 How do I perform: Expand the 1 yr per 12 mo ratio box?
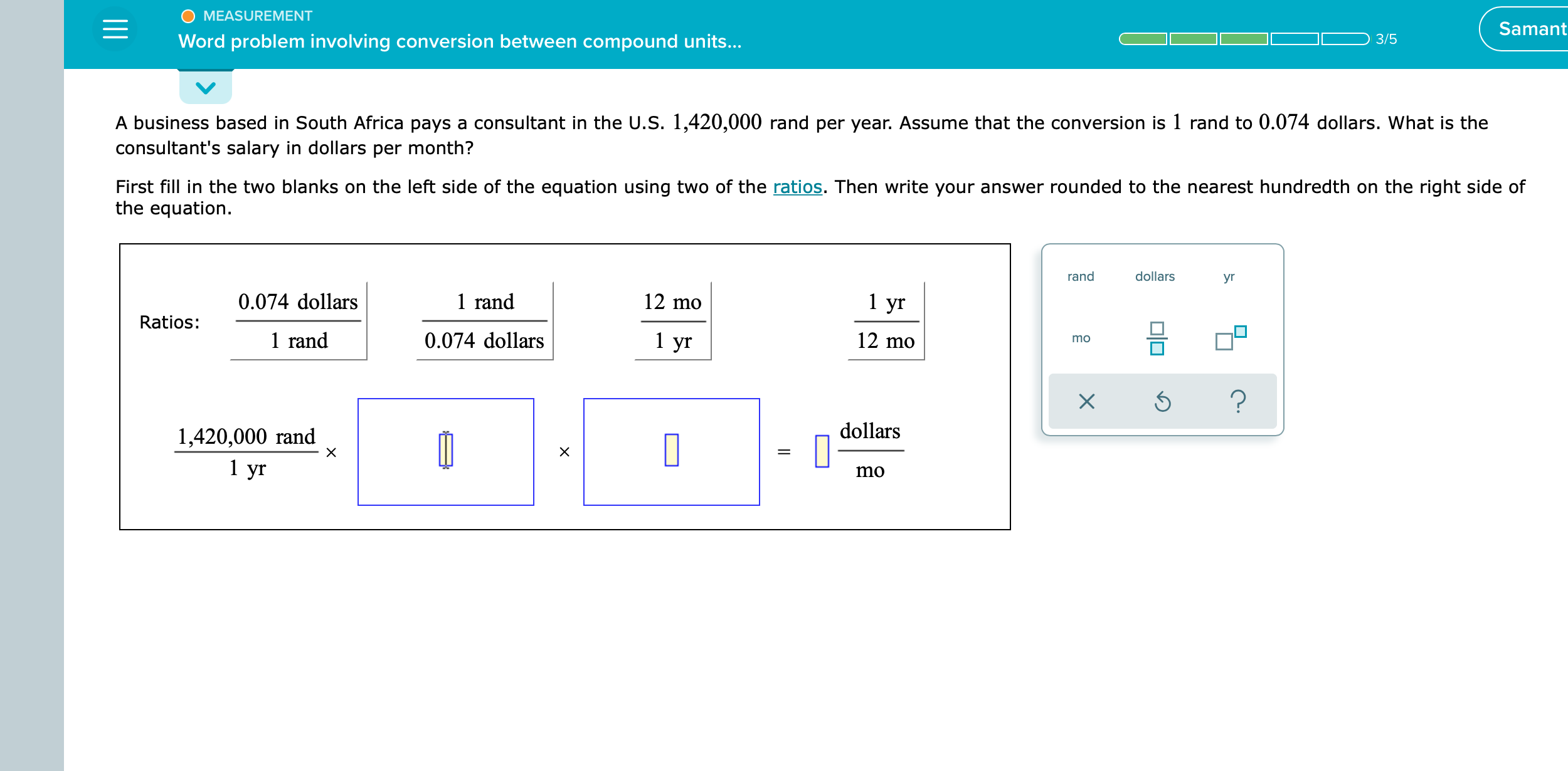pos(884,322)
